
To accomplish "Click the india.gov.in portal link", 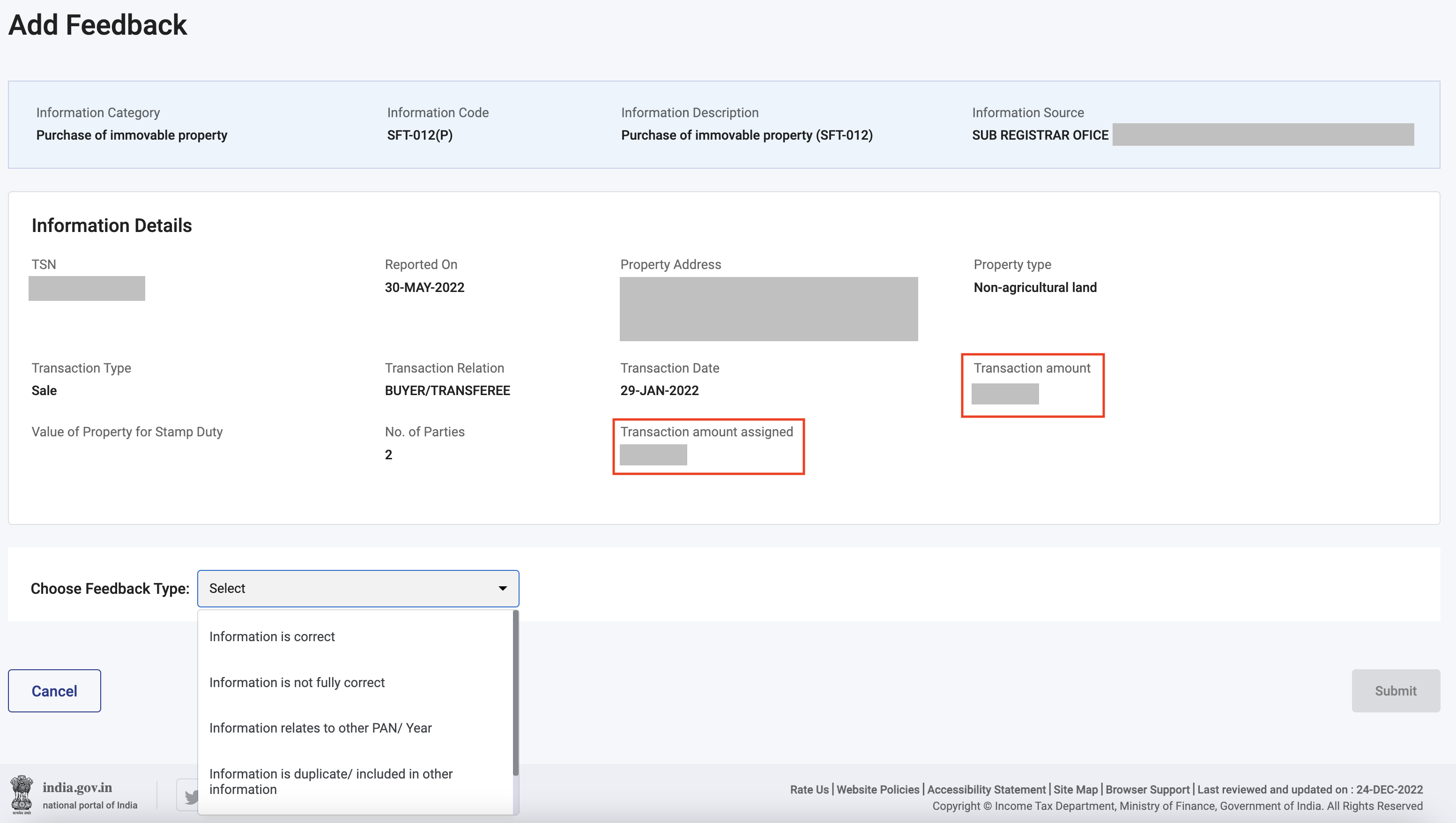I will [77, 787].
